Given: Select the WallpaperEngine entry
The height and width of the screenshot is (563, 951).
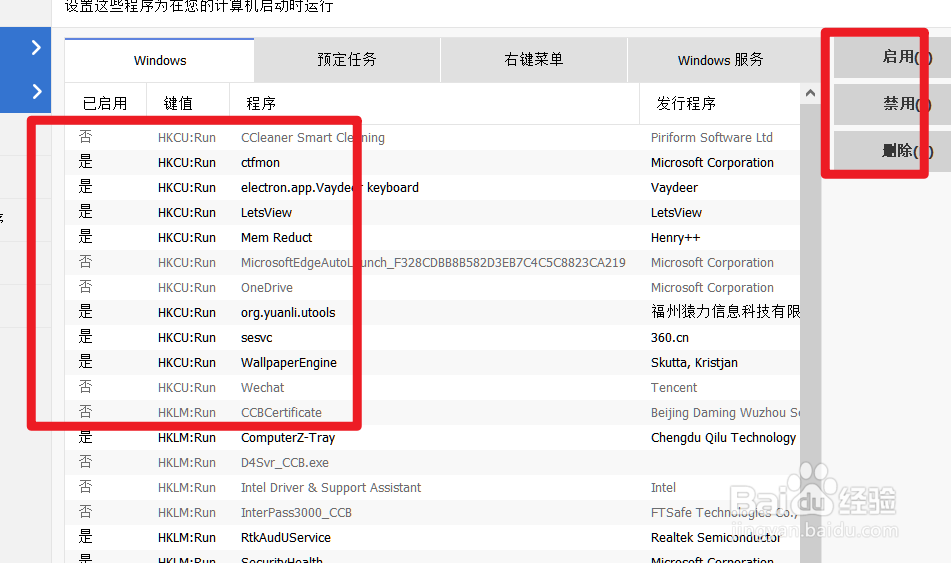Looking at the screenshot, I should [x=289, y=363].
